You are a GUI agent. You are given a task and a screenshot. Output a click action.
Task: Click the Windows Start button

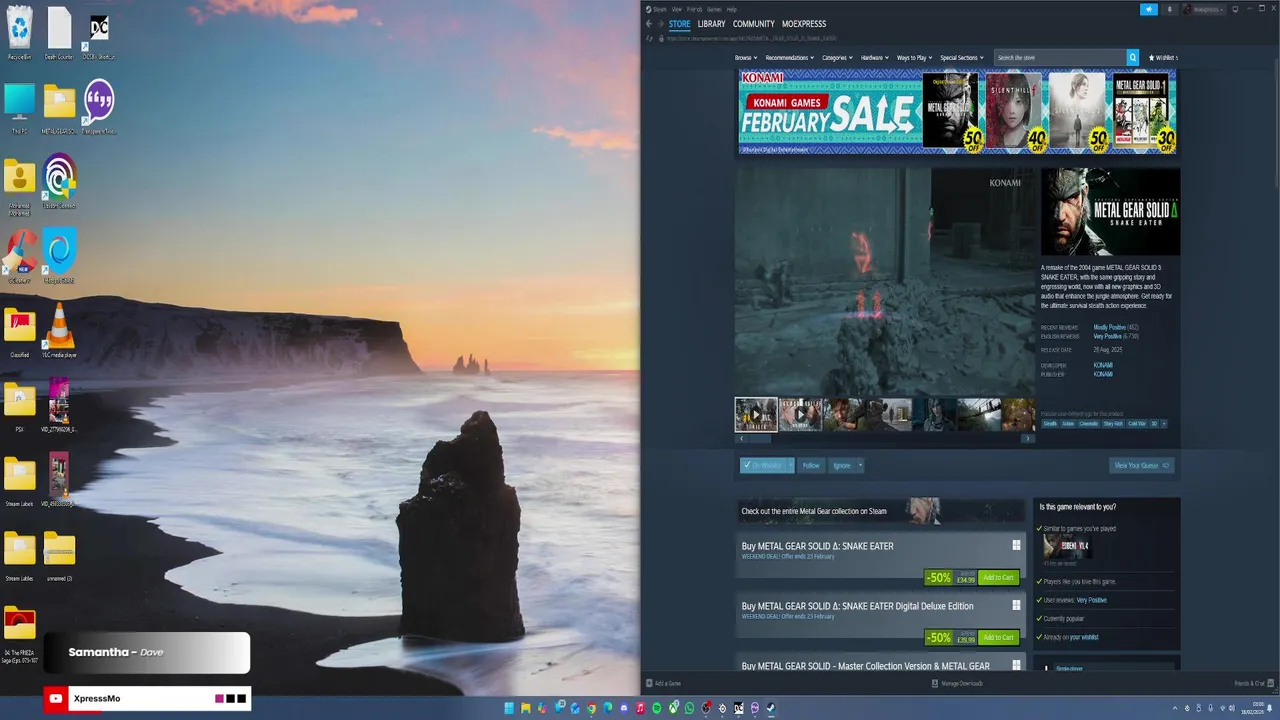(509, 708)
